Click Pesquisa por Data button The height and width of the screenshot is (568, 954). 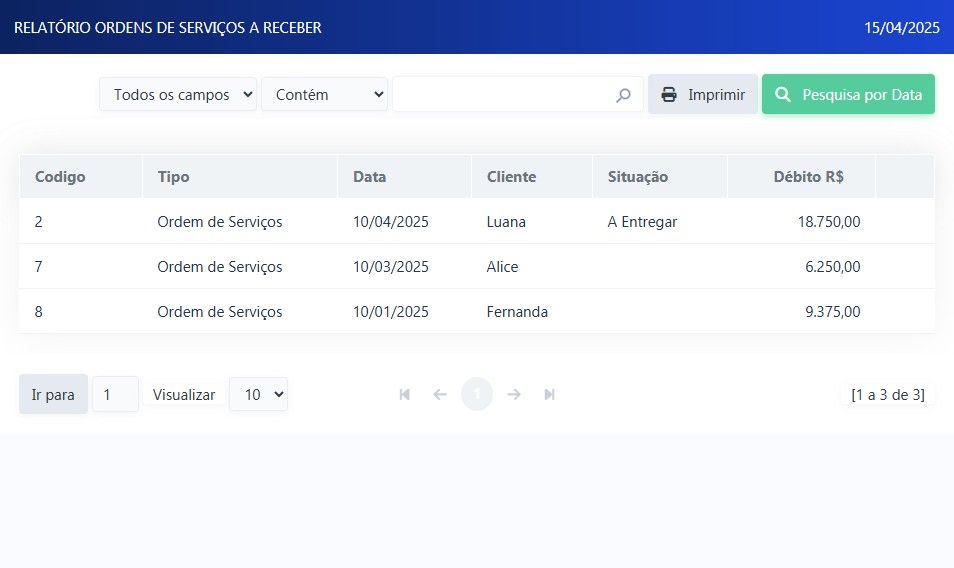tap(848, 94)
